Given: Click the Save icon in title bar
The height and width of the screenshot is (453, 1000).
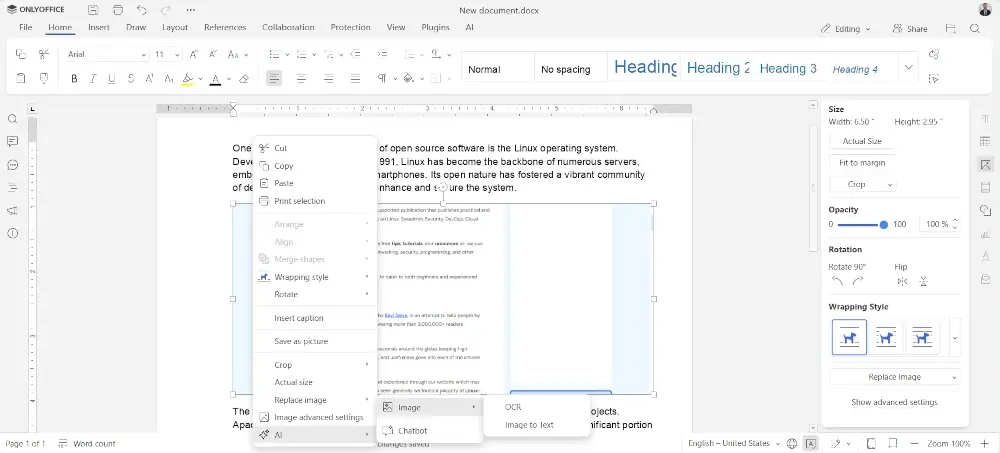Looking at the screenshot, I should click(92, 10).
